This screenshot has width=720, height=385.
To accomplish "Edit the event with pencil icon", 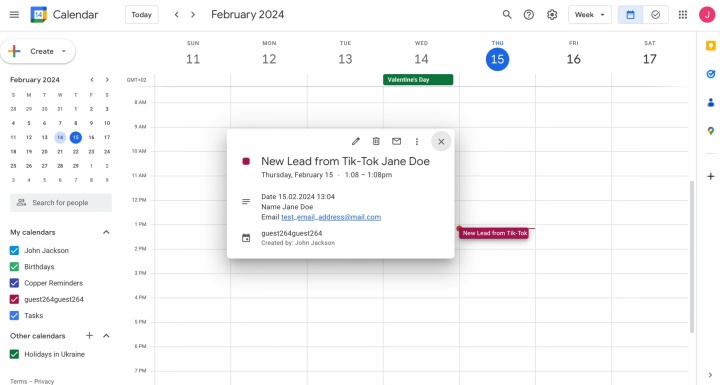I will pyautogui.click(x=355, y=142).
